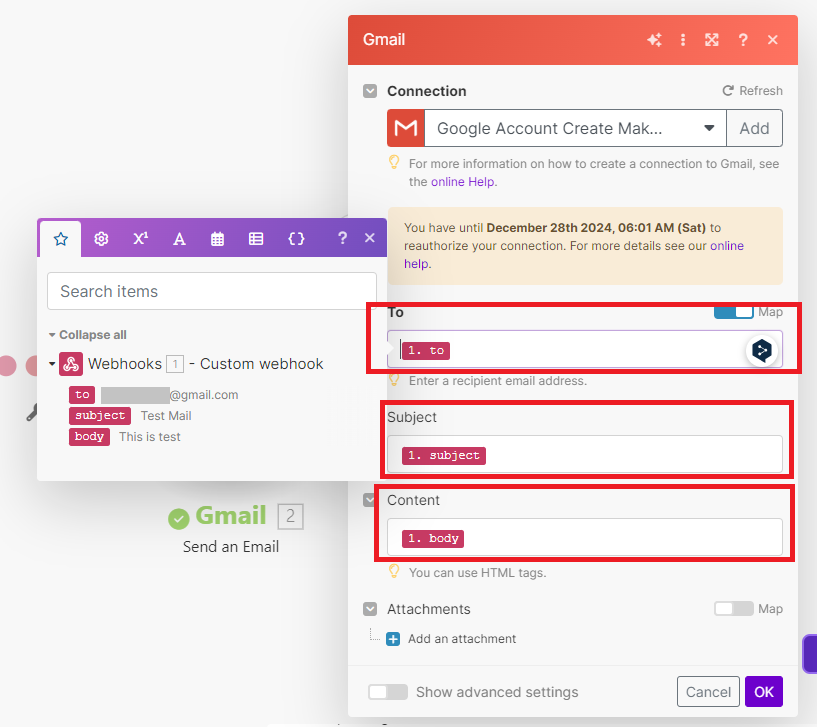Open the general functions gear tab
817x727 pixels.
(101, 239)
